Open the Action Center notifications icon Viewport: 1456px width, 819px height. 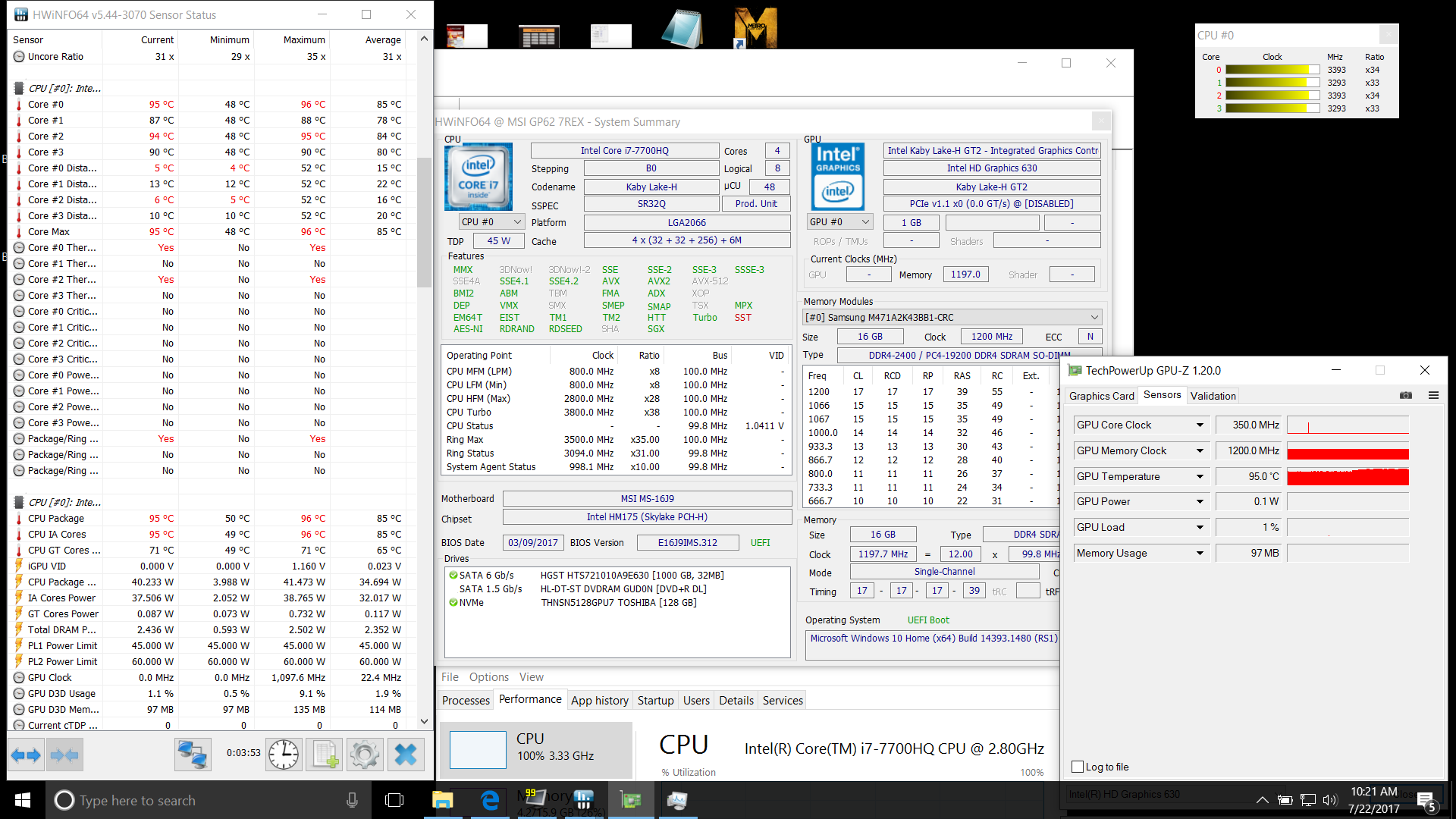1426,802
